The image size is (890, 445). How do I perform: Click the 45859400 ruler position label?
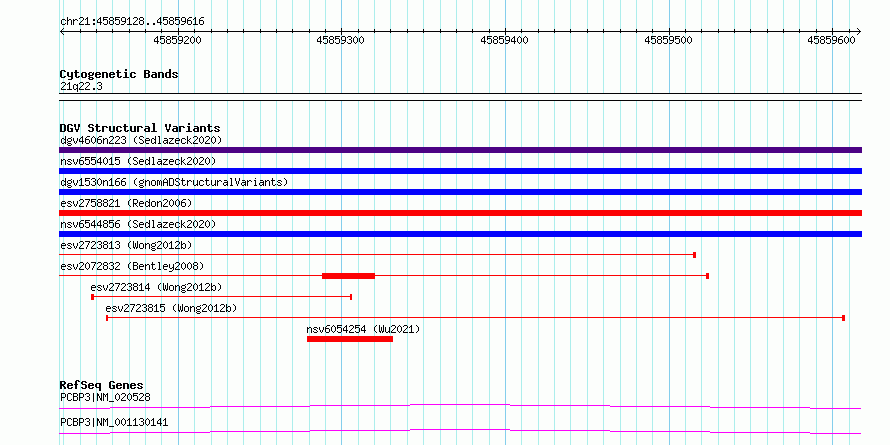pos(505,40)
